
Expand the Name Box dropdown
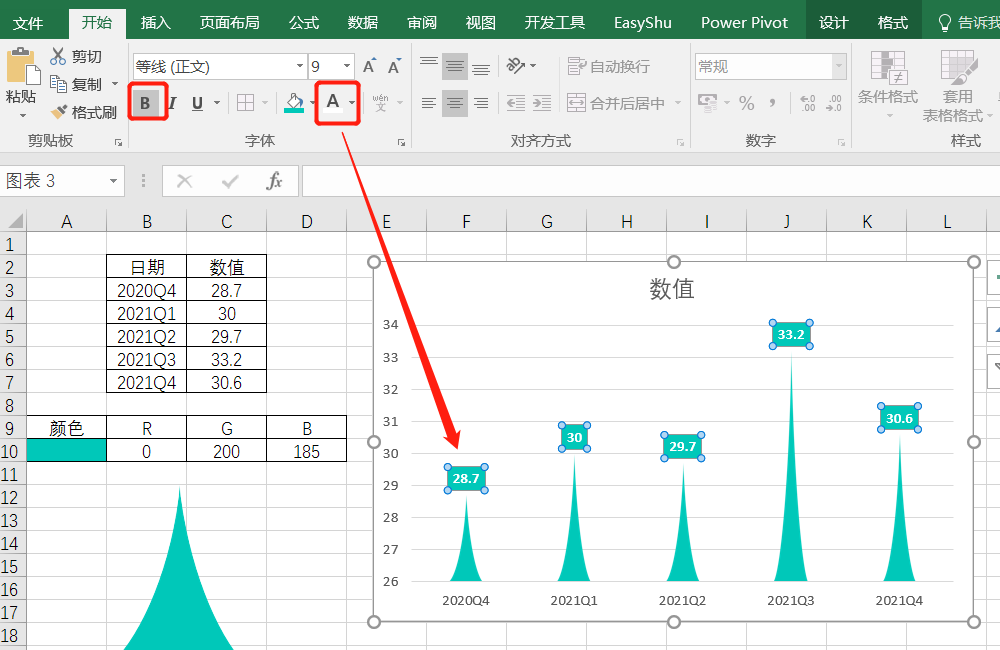113,181
